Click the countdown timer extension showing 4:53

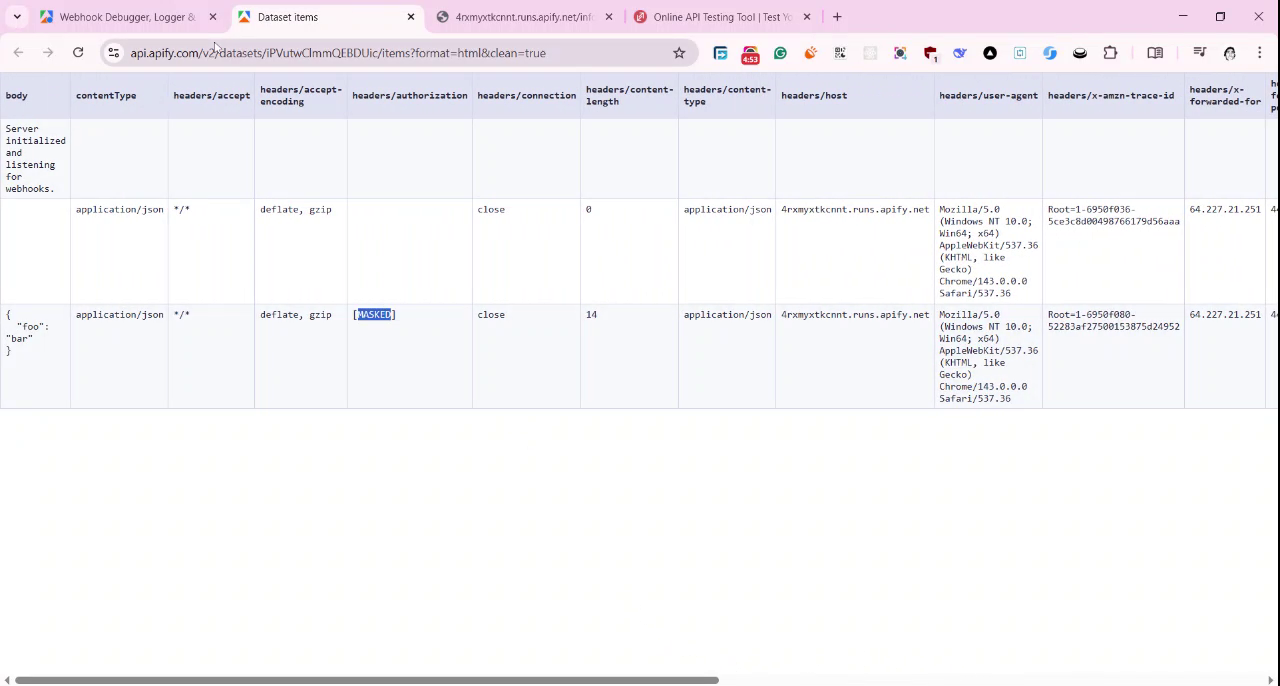coord(749,53)
